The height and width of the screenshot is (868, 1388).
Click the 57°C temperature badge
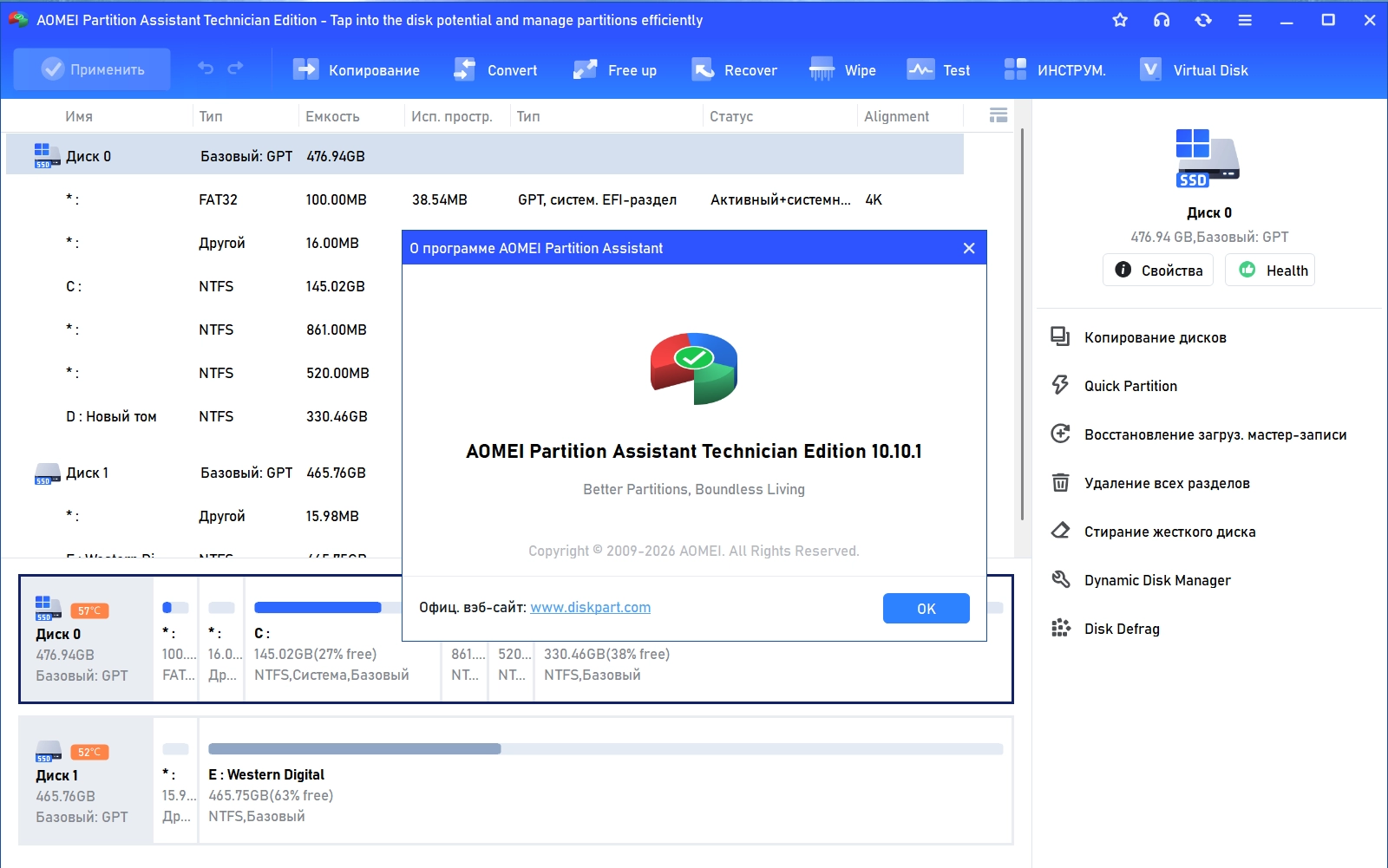click(x=89, y=610)
